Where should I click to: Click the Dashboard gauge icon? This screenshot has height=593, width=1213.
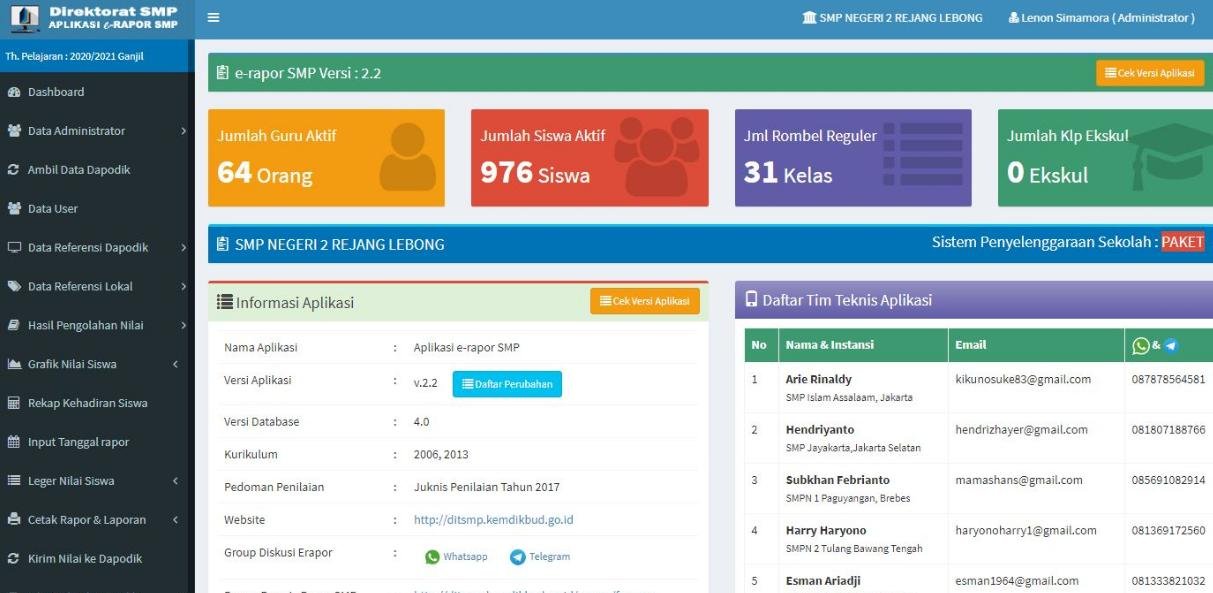point(14,92)
